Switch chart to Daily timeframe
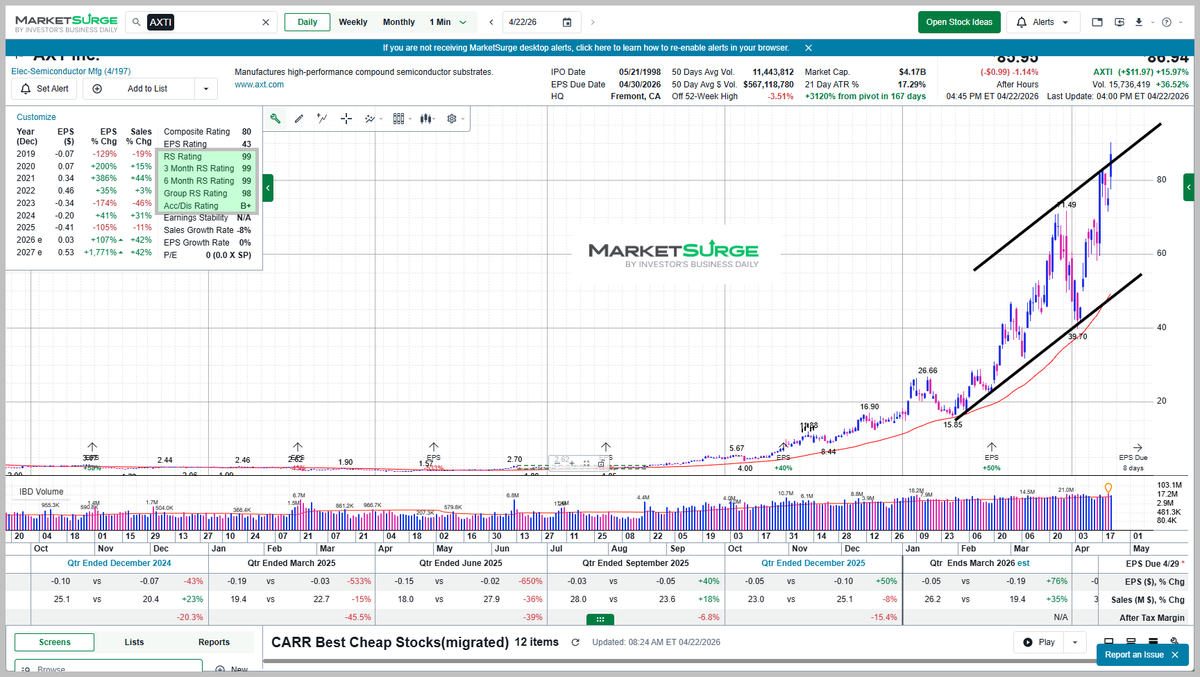Screen dimensions: 1200x677 point(307,22)
